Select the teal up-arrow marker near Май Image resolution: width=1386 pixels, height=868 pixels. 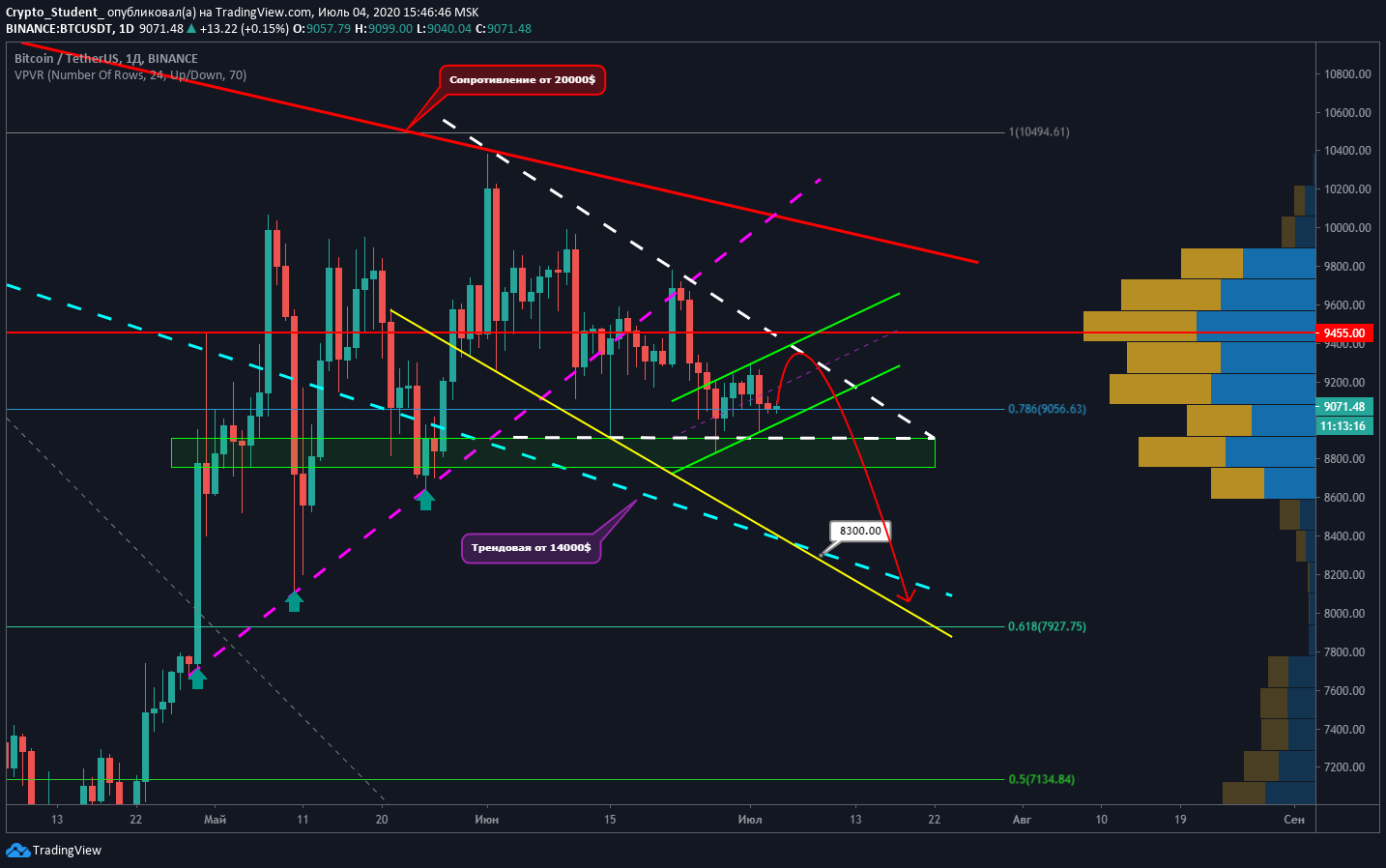(x=198, y=680)
